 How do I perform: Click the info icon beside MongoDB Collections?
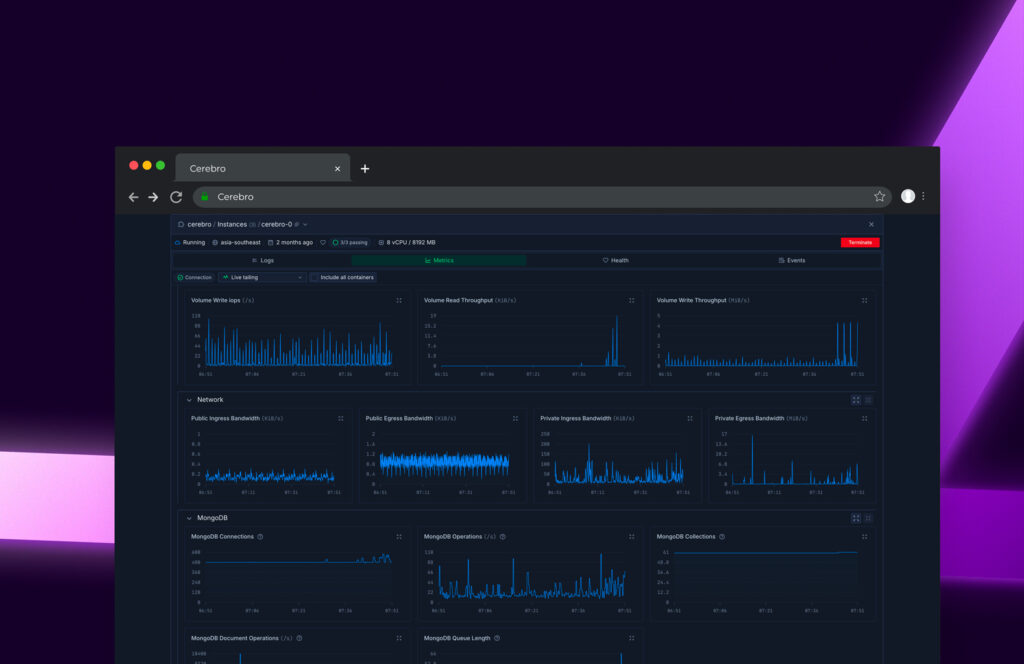coord(722,537)
